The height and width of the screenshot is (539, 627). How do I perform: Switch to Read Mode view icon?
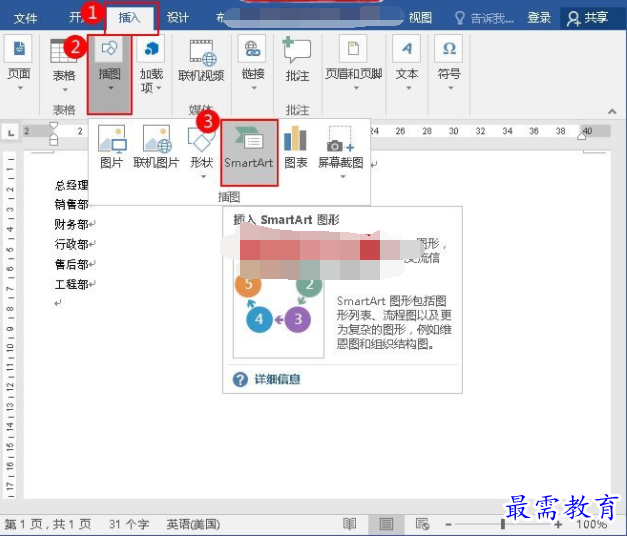pos(349,523)
